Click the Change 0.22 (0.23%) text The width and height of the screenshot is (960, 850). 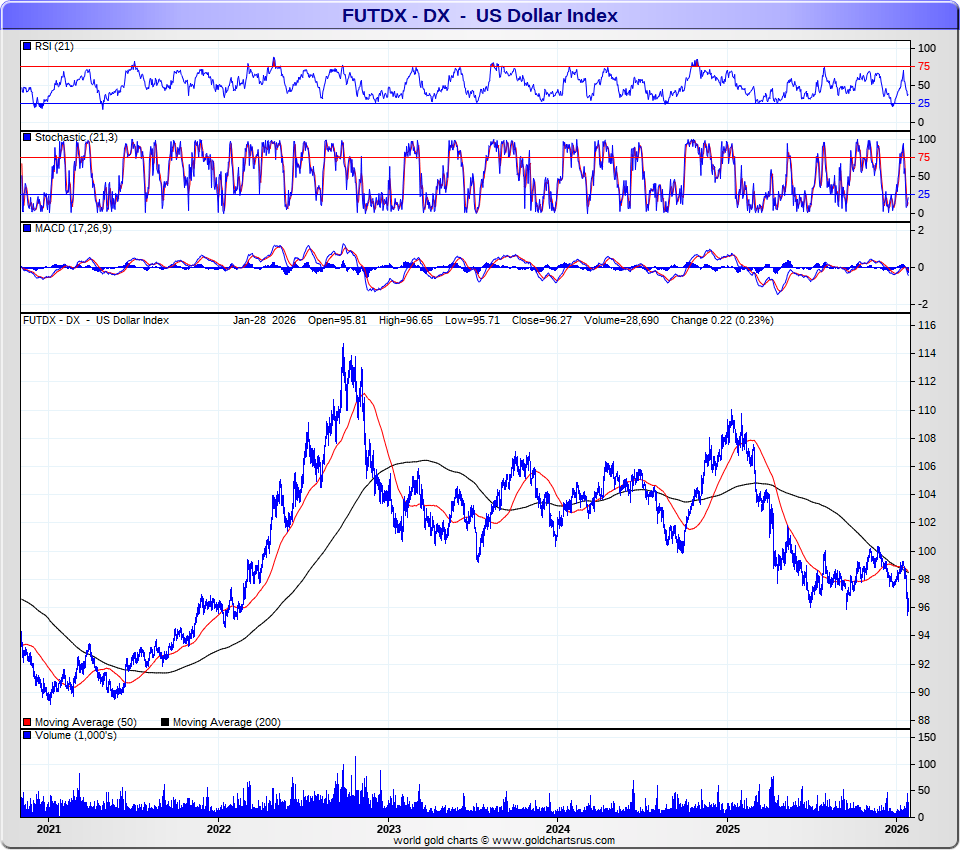722,320
